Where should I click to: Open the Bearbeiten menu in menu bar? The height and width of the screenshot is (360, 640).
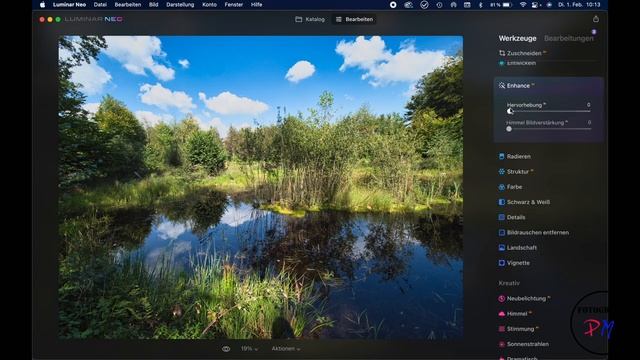click(128, 5)
